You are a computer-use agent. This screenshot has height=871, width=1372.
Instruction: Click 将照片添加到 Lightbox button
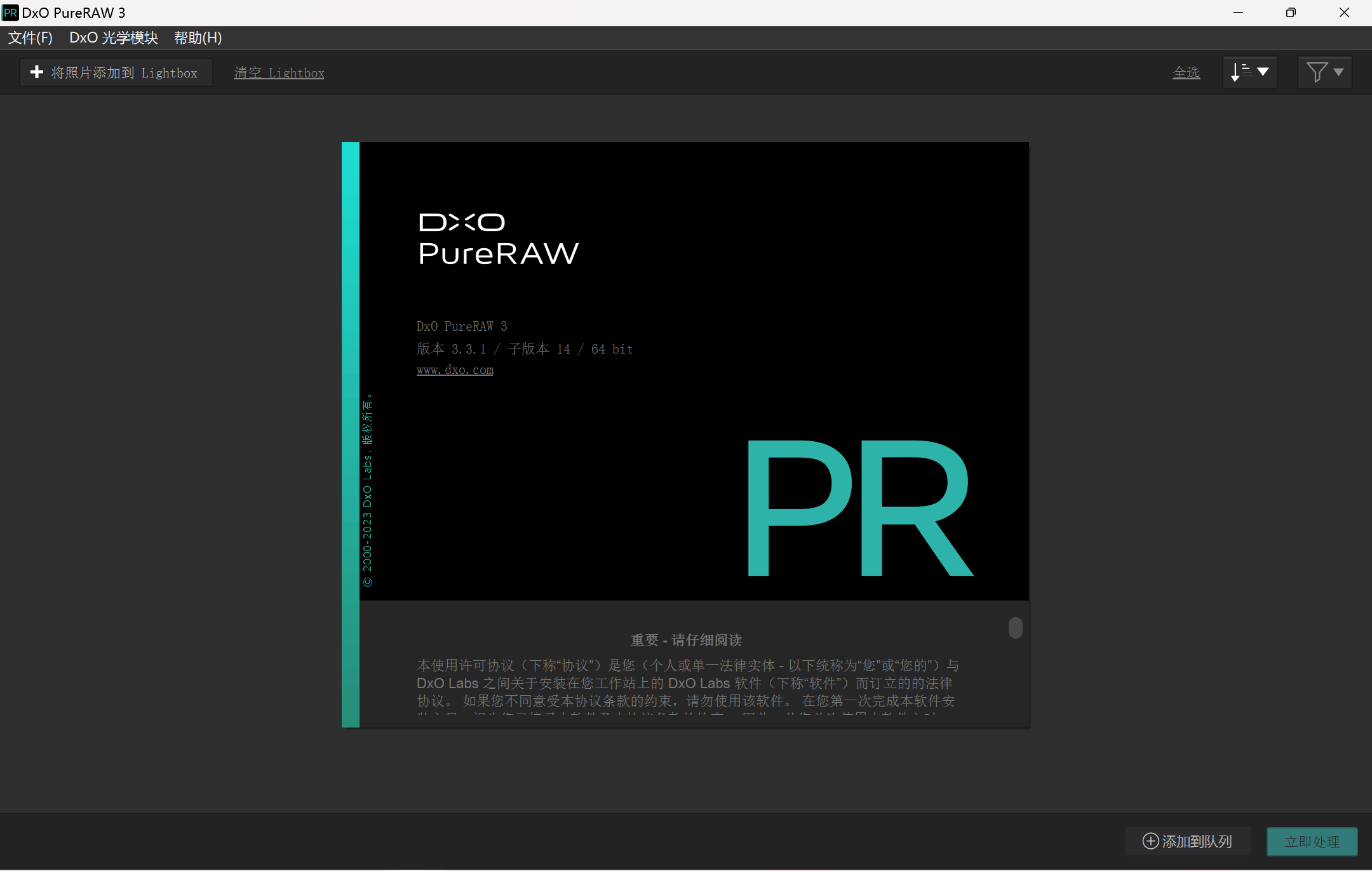click(x=116, y=72)
